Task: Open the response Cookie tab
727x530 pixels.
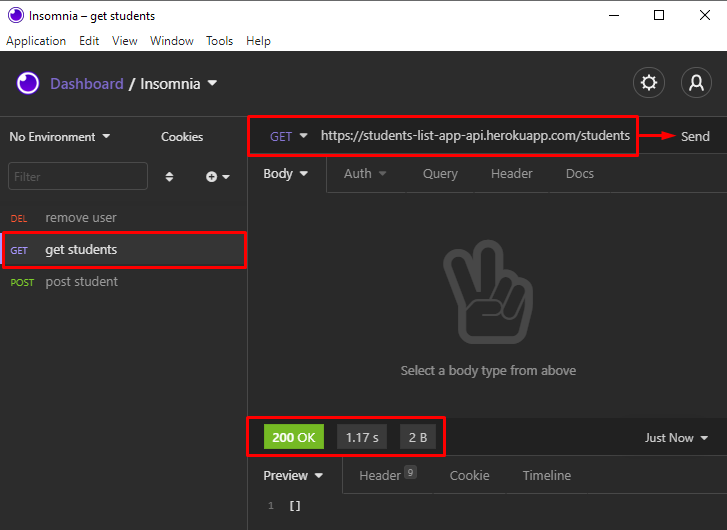Action: click(469, 476)
